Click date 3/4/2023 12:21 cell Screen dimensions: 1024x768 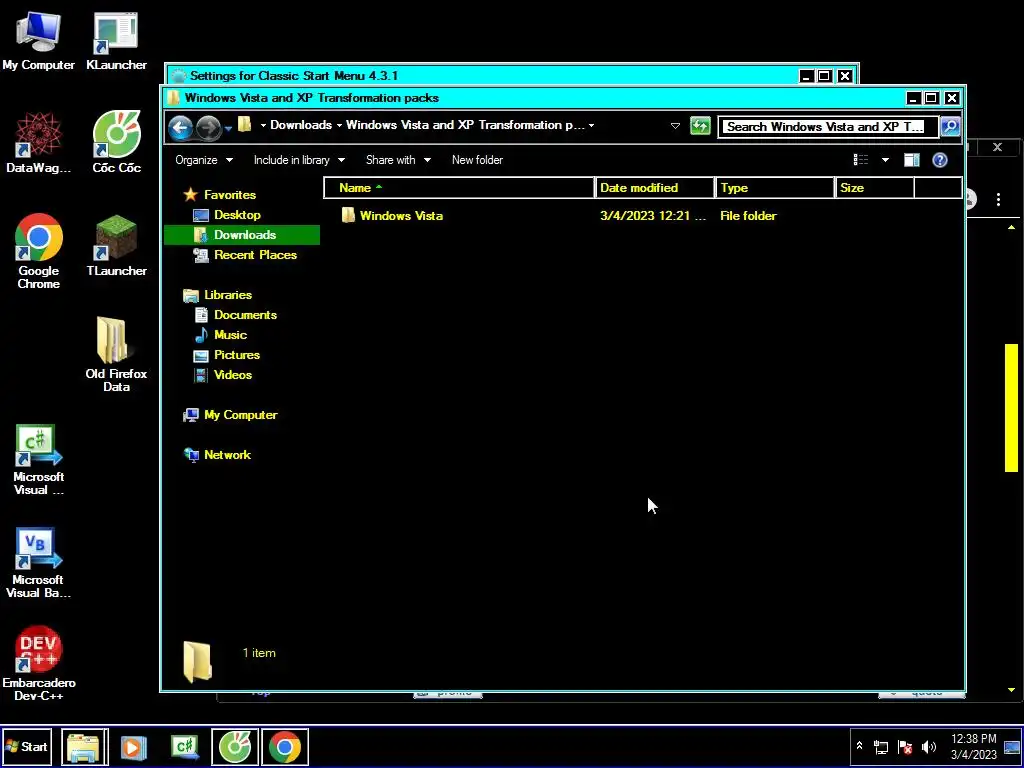(653, 216)
